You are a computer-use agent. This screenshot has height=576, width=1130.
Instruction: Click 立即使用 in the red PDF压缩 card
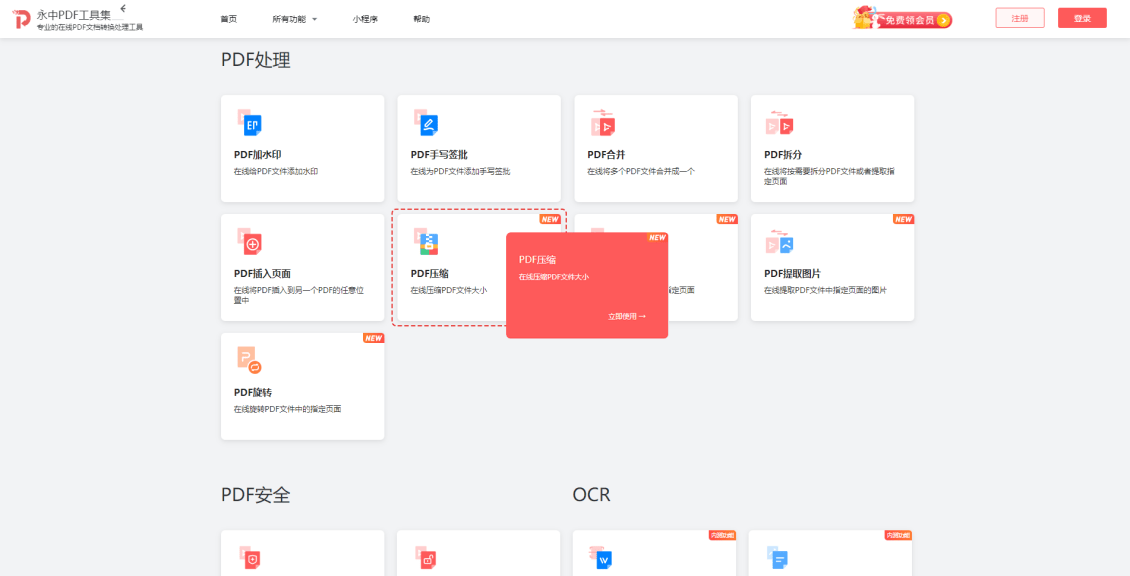627,316
